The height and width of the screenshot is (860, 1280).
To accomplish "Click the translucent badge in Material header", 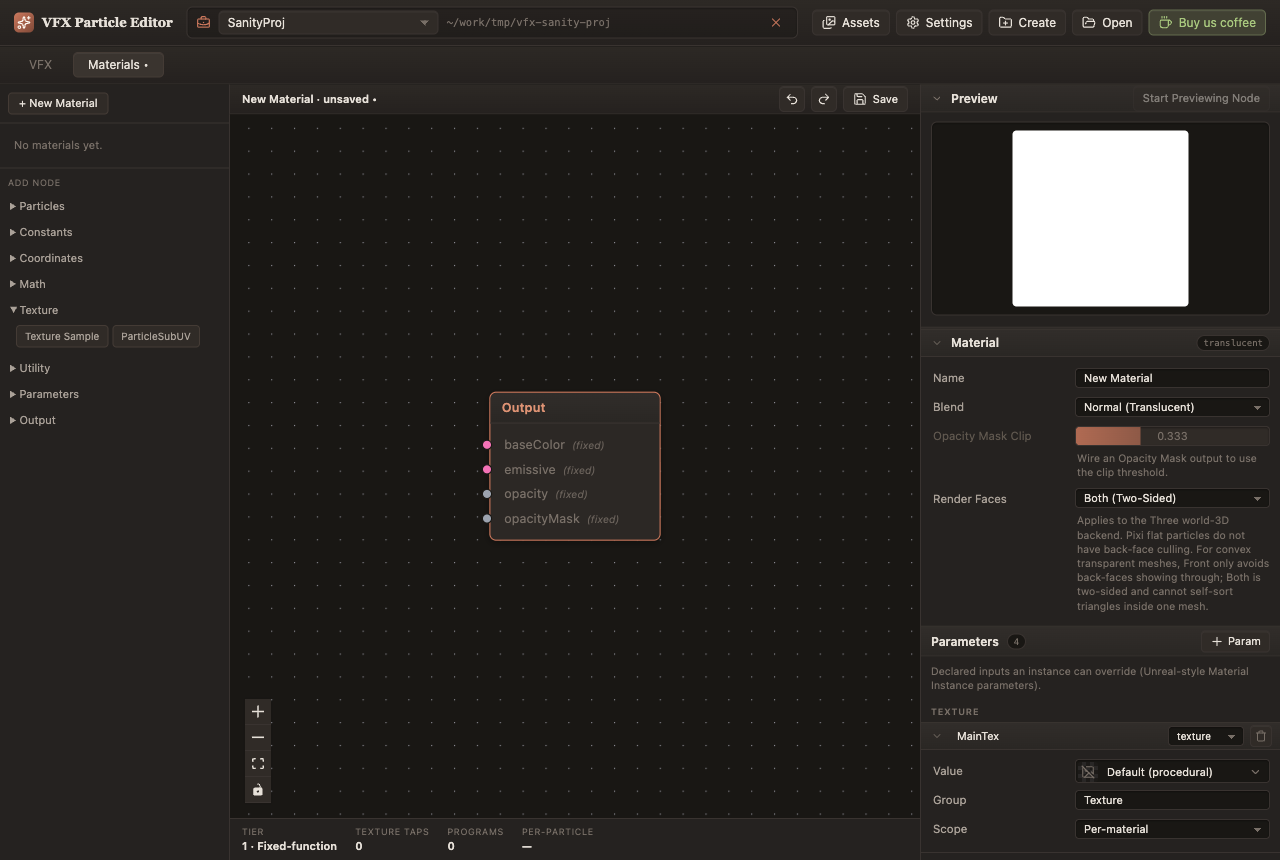I will [x=1233, y=343].
